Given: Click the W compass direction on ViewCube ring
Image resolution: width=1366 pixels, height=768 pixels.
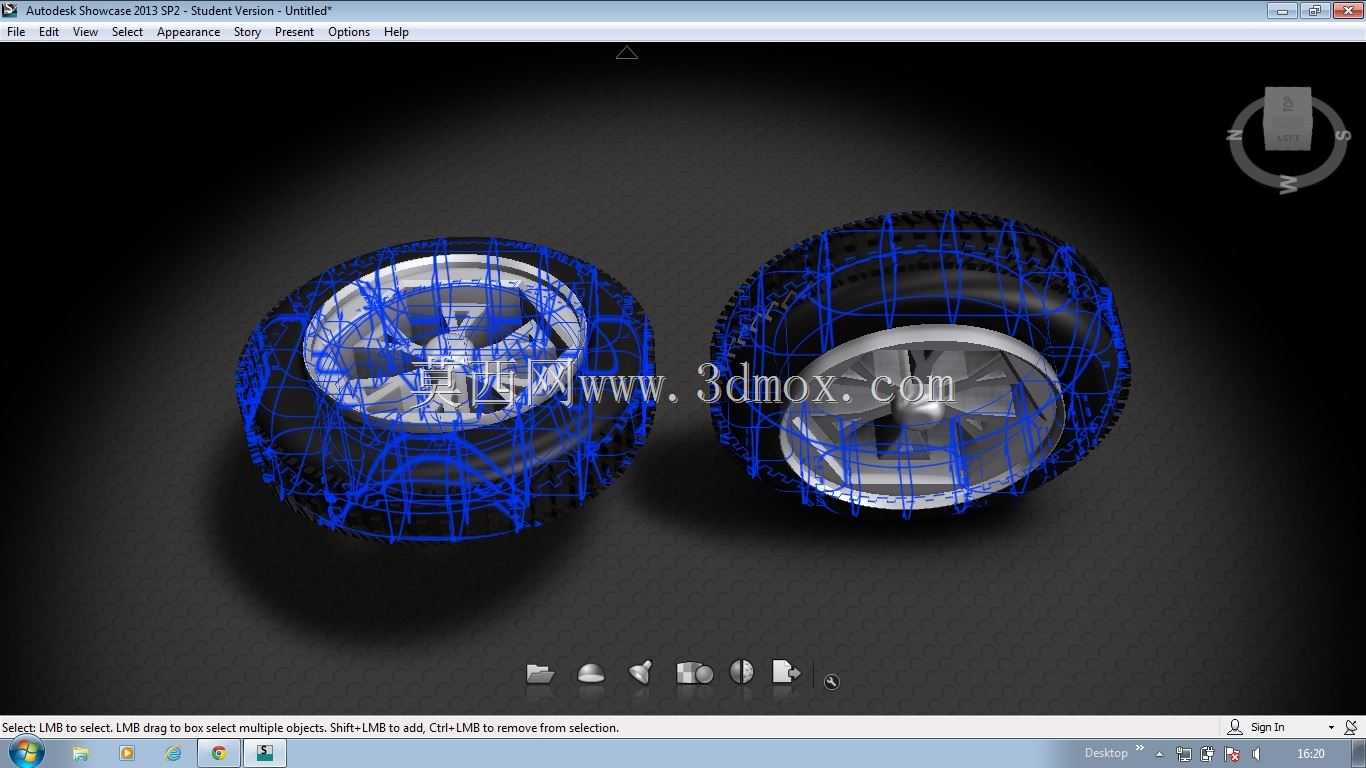Looking at the screenshot, I should 1289,184.
